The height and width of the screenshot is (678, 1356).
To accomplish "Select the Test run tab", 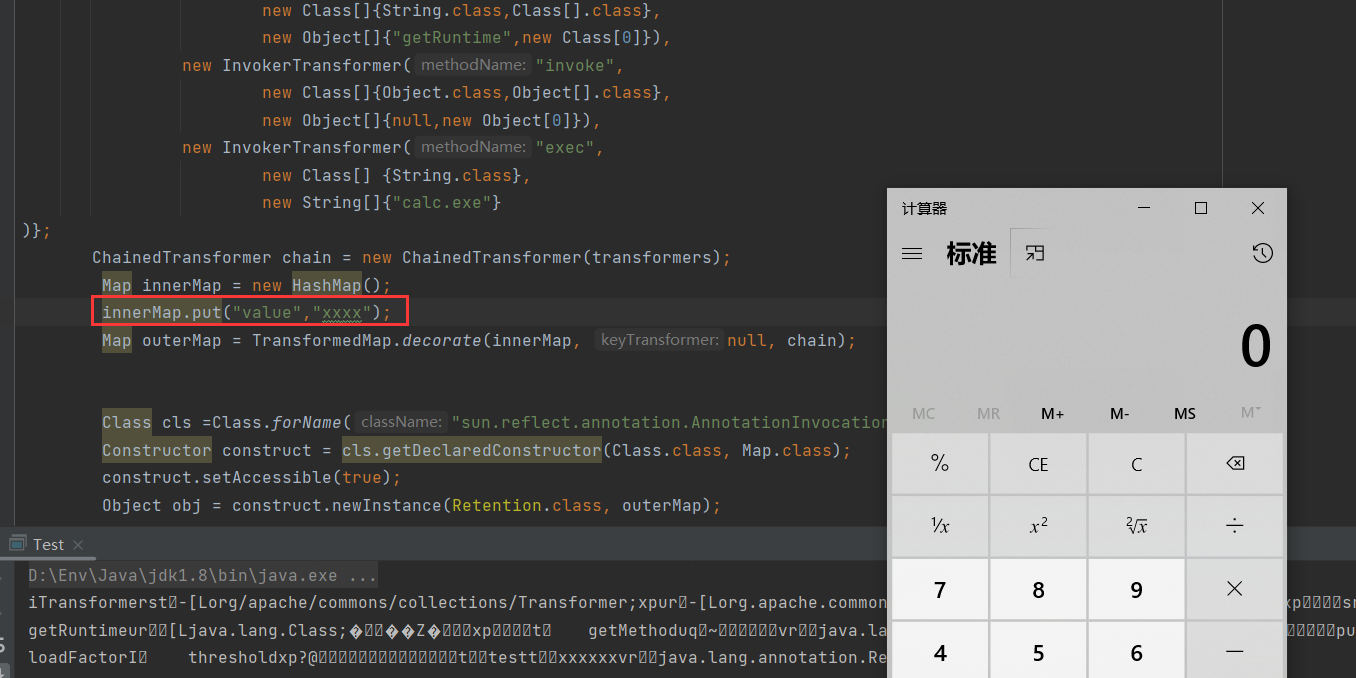I will click(x=48, y=544).
